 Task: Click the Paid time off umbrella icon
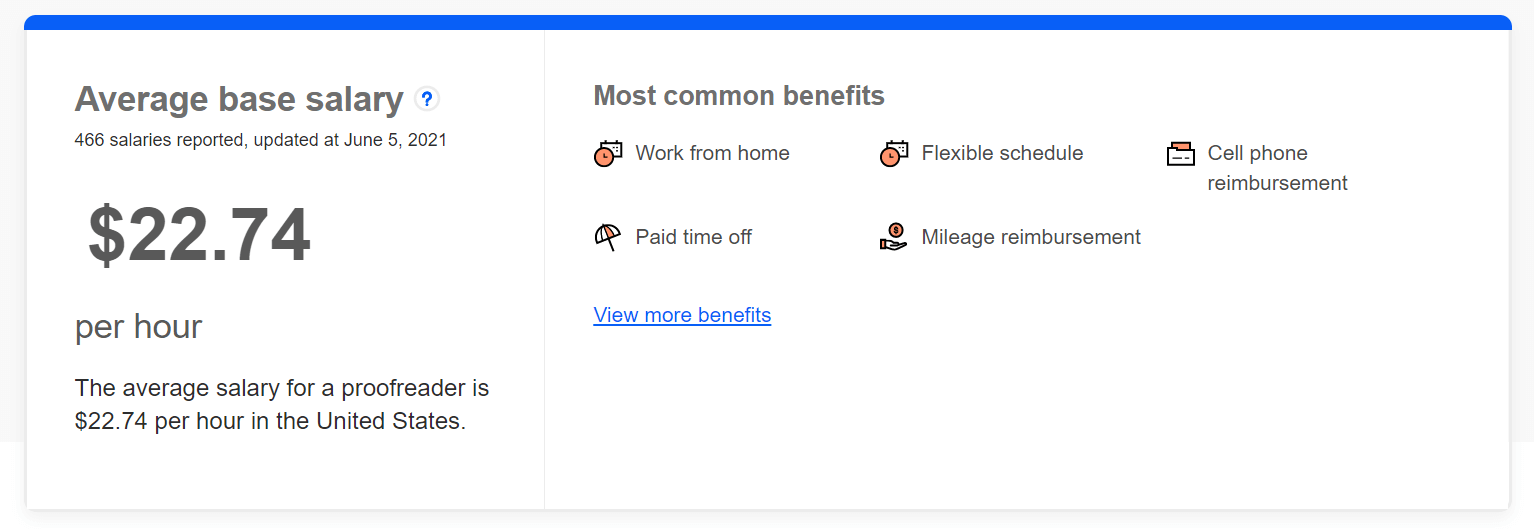tap(607, 237)
